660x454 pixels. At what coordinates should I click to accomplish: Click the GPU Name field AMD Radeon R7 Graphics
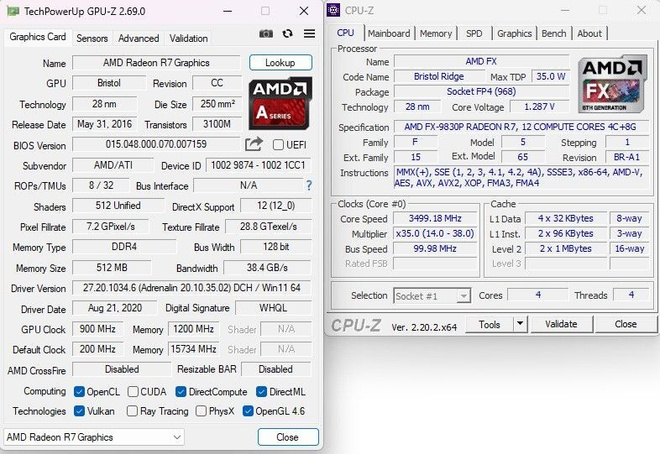click(x=156, y=63)
